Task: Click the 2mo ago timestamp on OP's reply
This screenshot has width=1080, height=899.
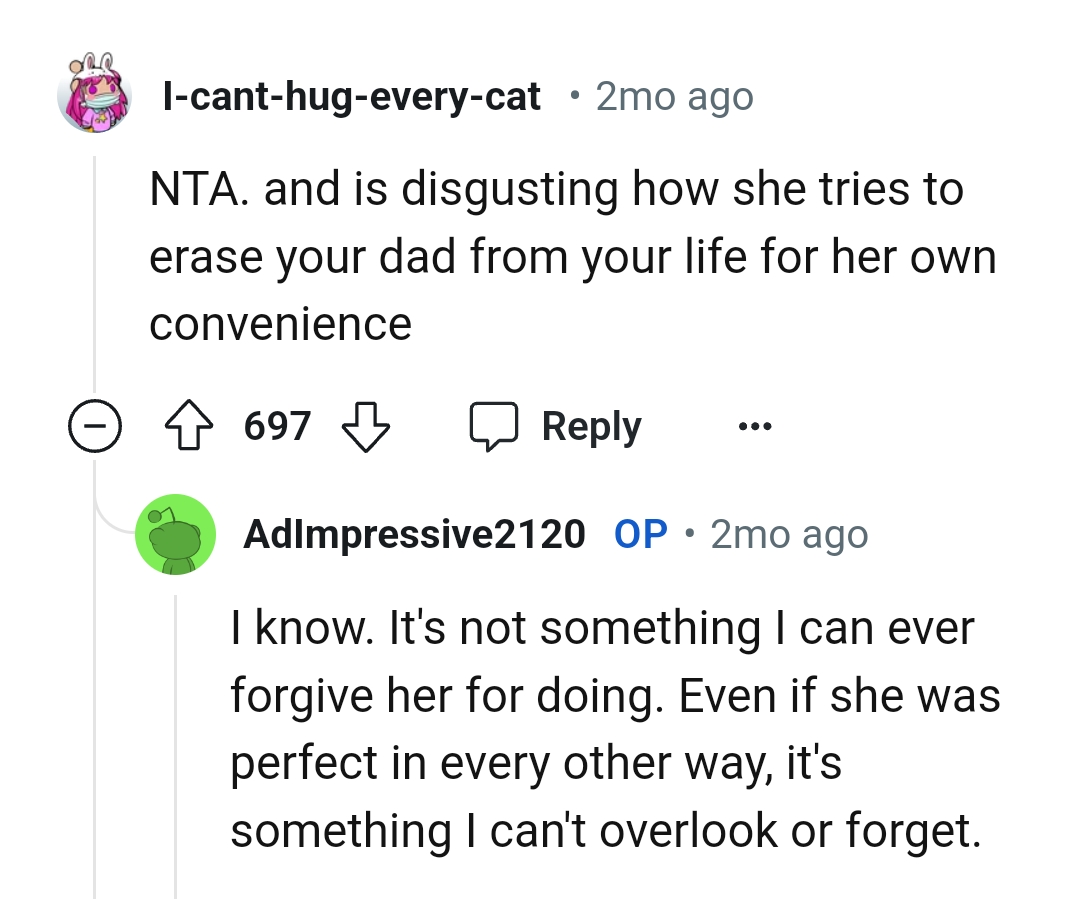Action: pyautogui.click(x=789, y=534)
